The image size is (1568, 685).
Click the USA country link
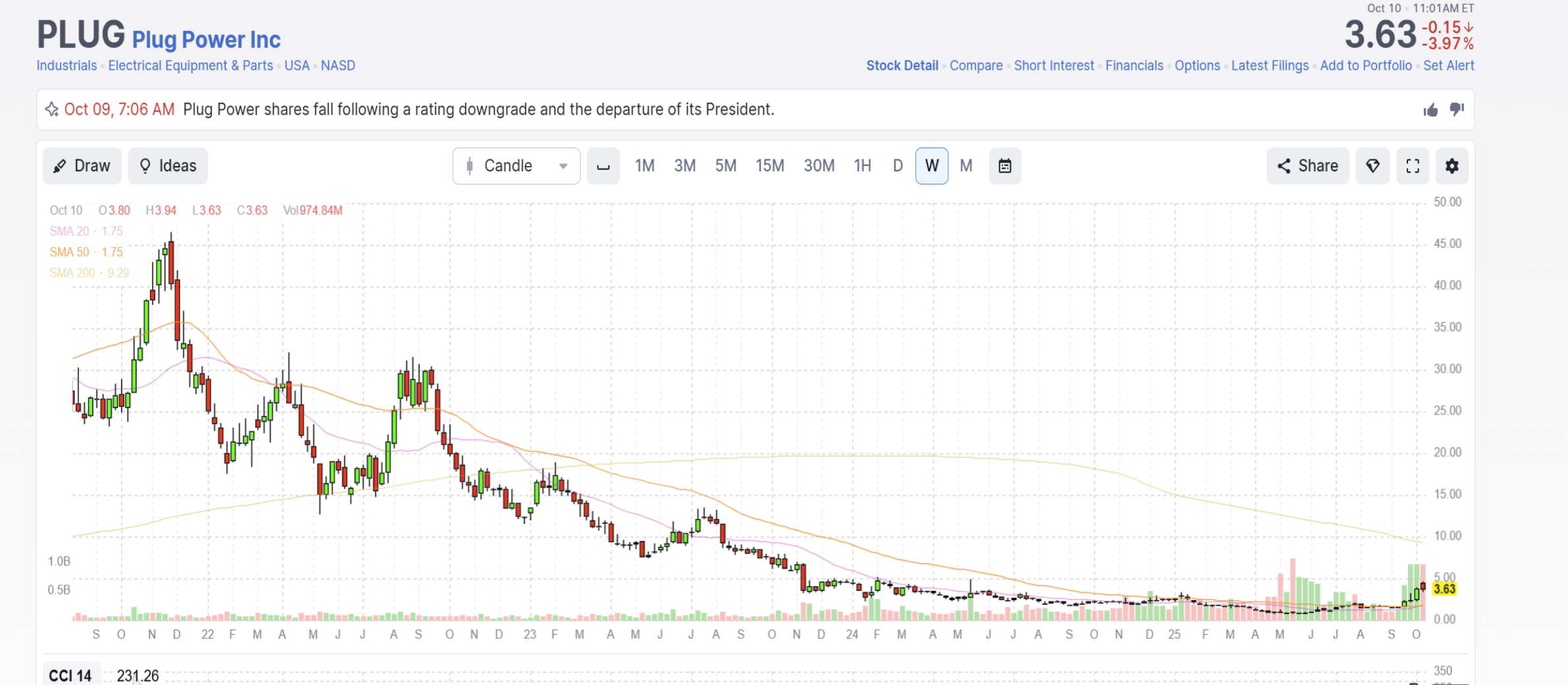[297, 66]
